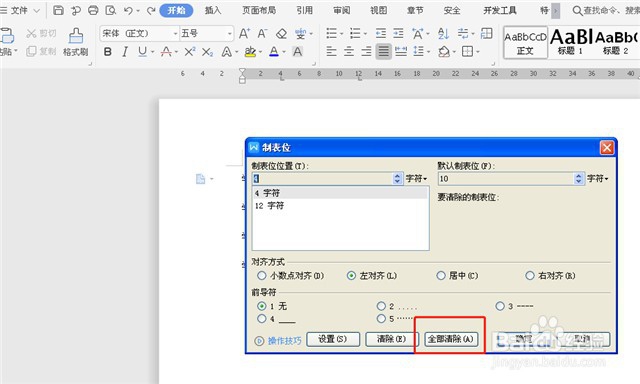The width and height of the screenshot is (640, 384).
Task: Select center (居中) alignment radio
Action: [441, 276]
